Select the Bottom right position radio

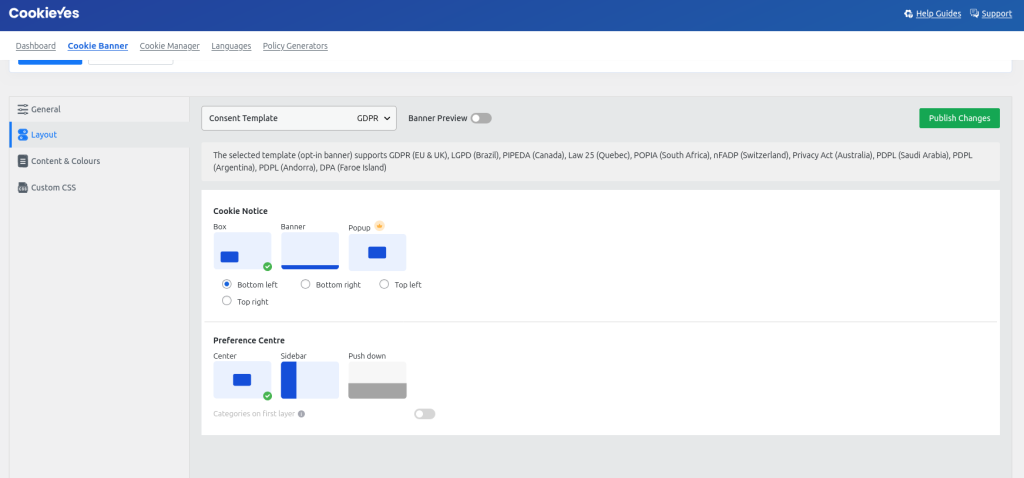point(306,284)
